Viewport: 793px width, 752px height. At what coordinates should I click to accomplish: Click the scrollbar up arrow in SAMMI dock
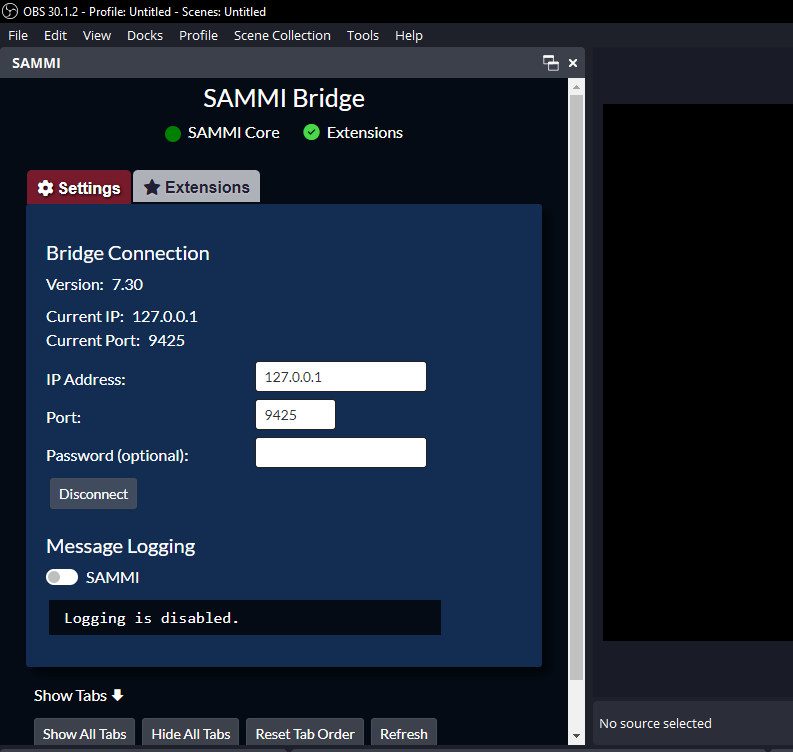[577, 87]
